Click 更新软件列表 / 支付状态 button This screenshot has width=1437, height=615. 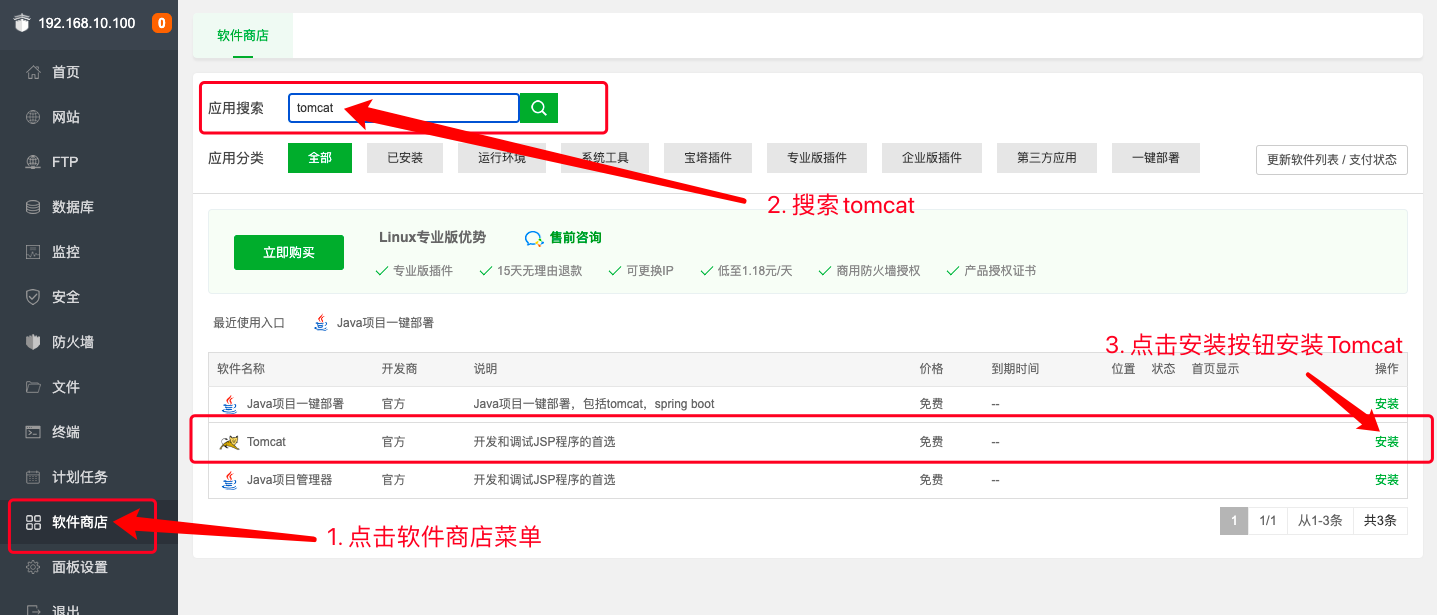[x=1332, y=160]
